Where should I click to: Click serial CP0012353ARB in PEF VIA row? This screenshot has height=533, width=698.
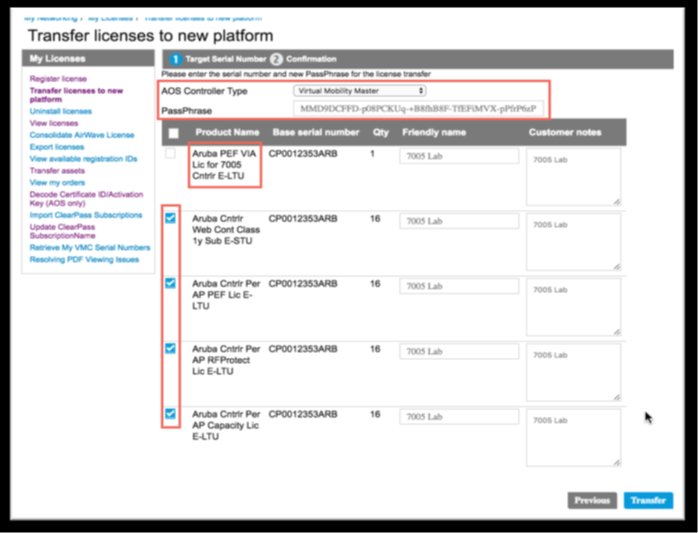coord(303,154)
